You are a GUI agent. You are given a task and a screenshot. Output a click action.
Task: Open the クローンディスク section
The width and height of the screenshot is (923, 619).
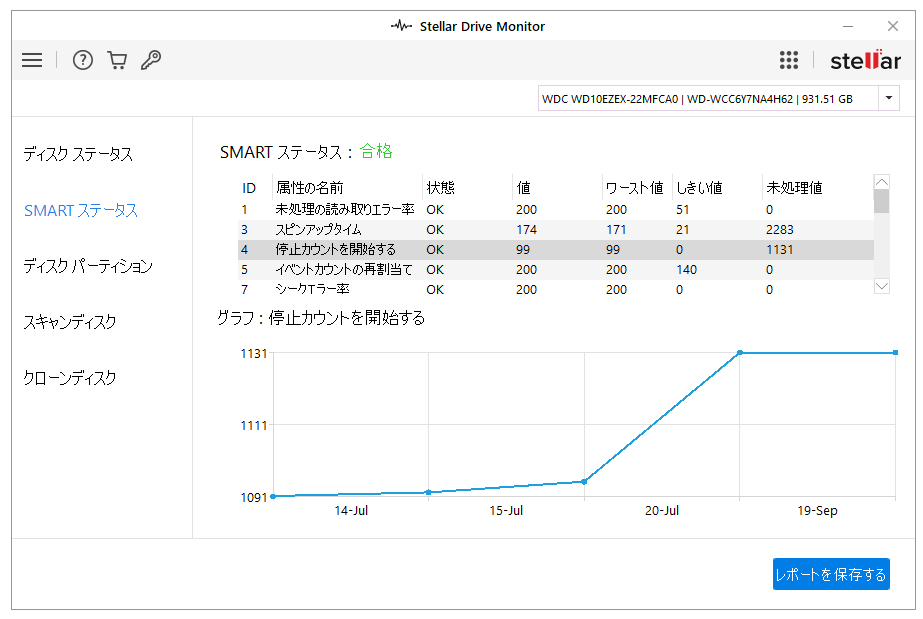69,378
